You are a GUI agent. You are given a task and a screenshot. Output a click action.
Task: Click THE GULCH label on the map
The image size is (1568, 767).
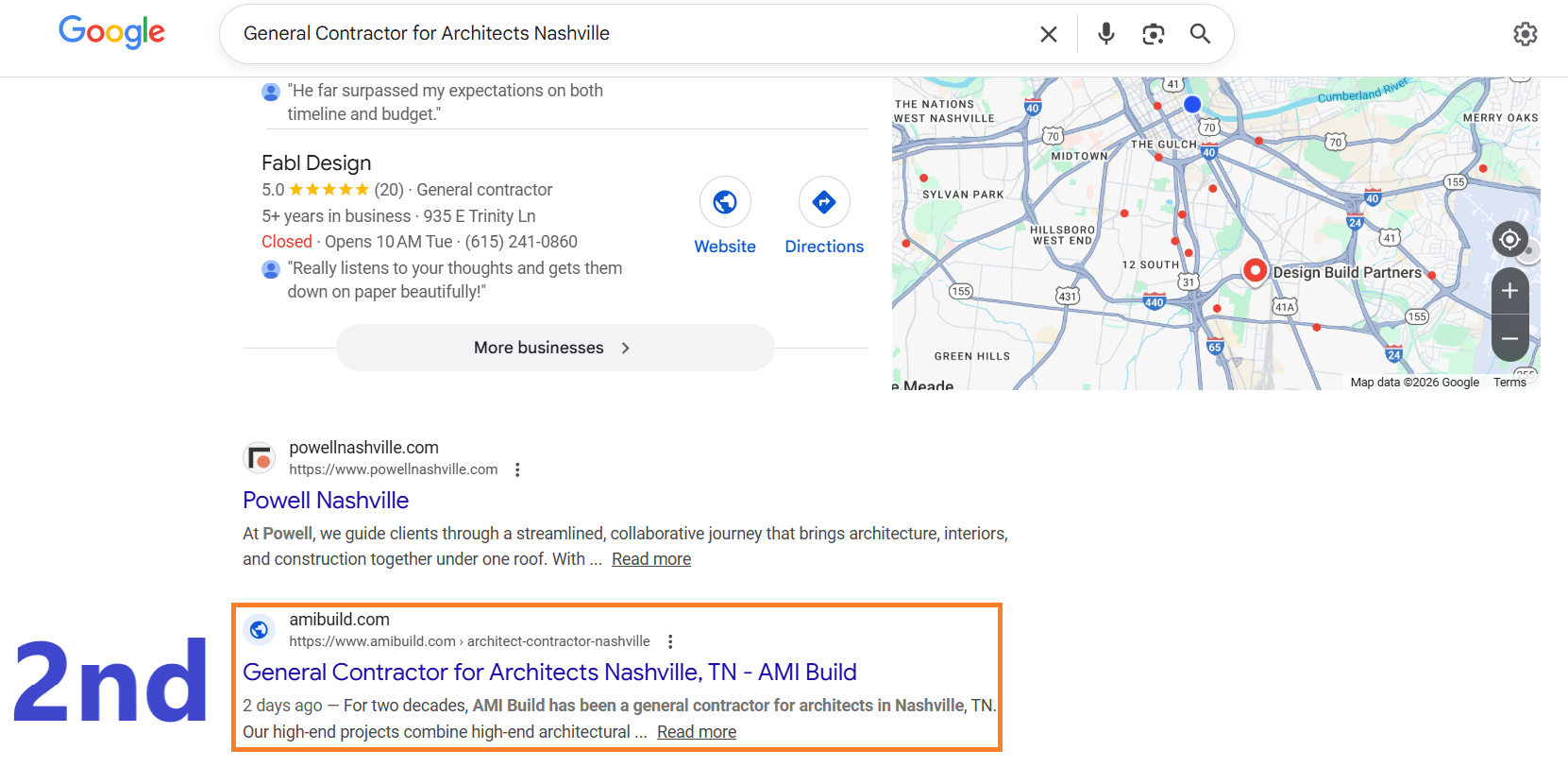pos(1163,145)
